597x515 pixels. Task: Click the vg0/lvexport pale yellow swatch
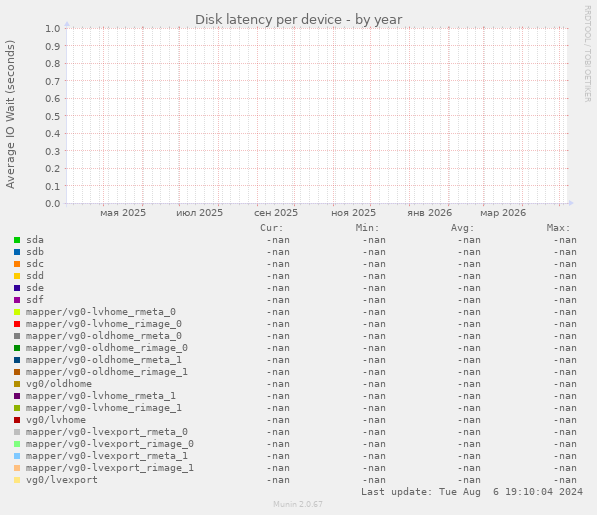[x=17, y=480]
